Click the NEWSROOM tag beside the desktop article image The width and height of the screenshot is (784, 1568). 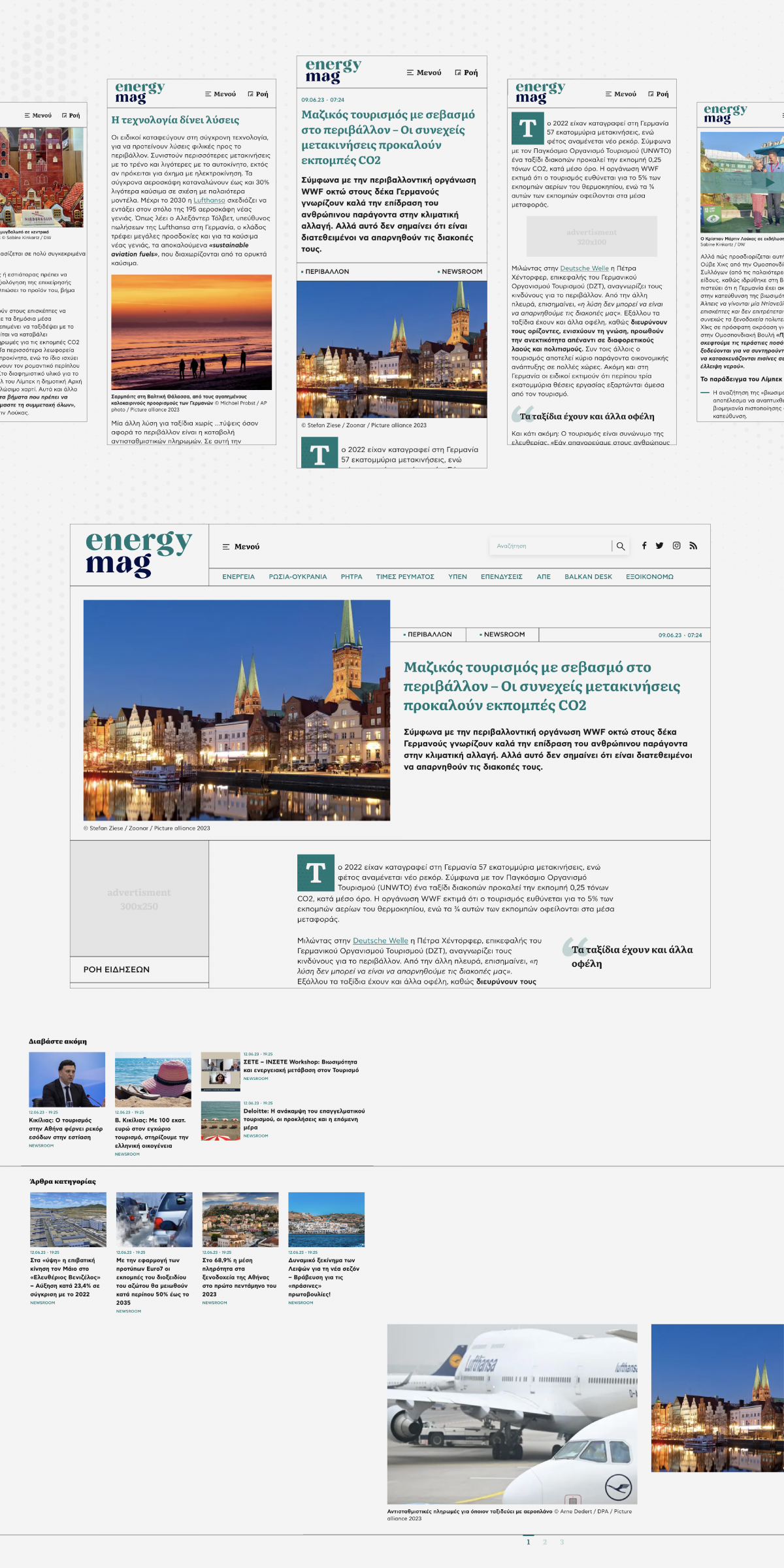[x=502, y=634]
